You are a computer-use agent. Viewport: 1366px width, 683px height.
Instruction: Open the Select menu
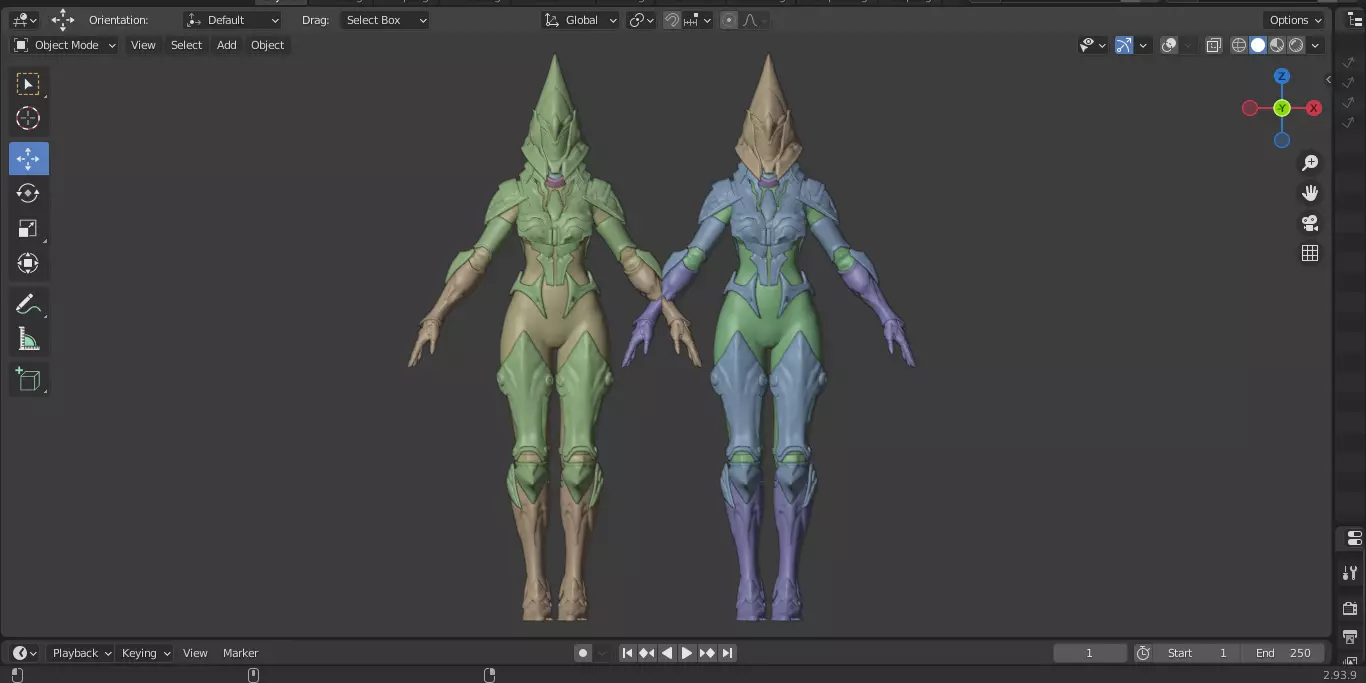186,45
